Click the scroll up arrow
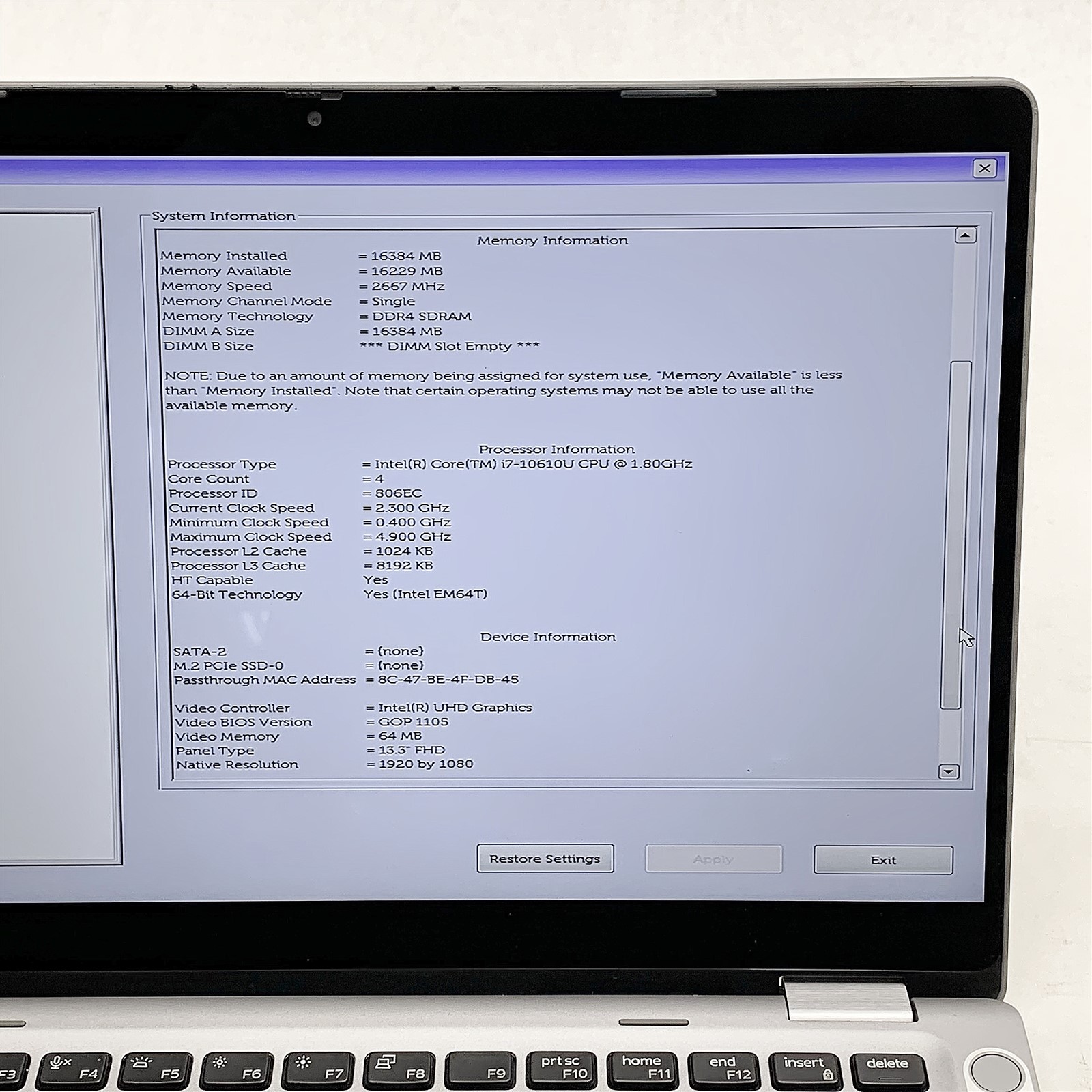 [x=965, y=235]
